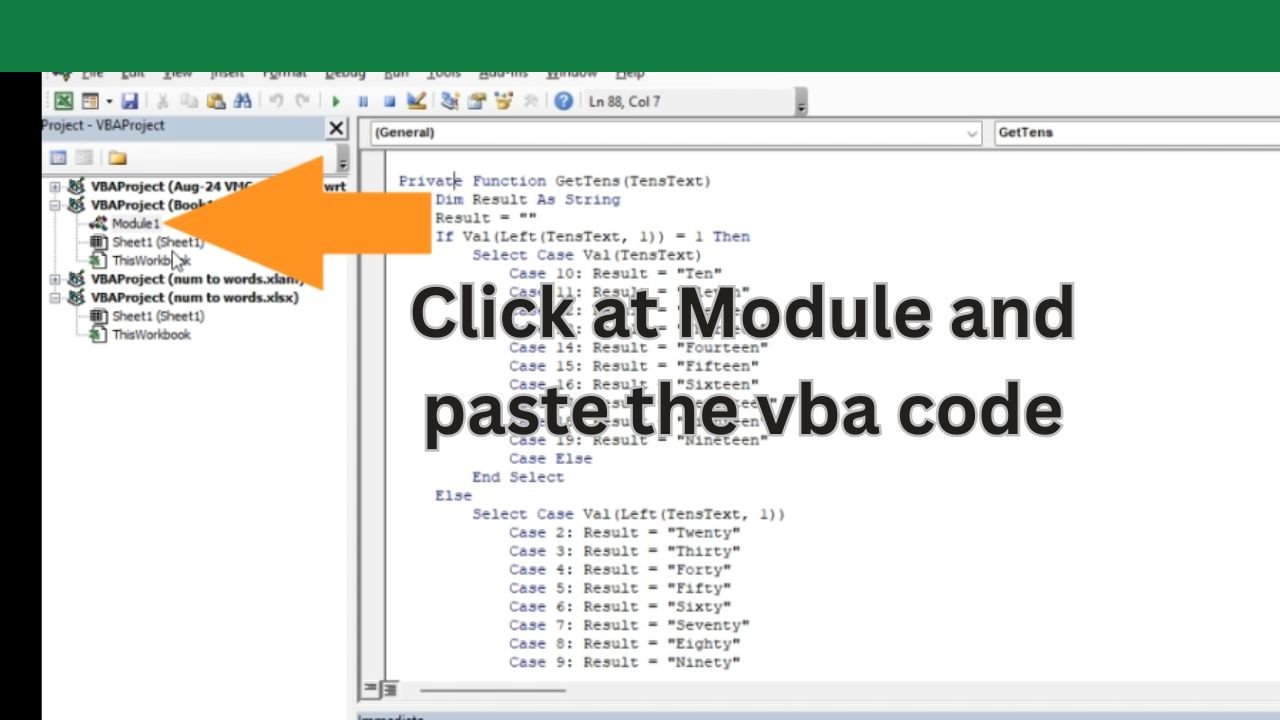The image size is (1280, 720).
Task: Click 'Case 10: Result = "Ten"' line
Action: (x=615, y=274)
